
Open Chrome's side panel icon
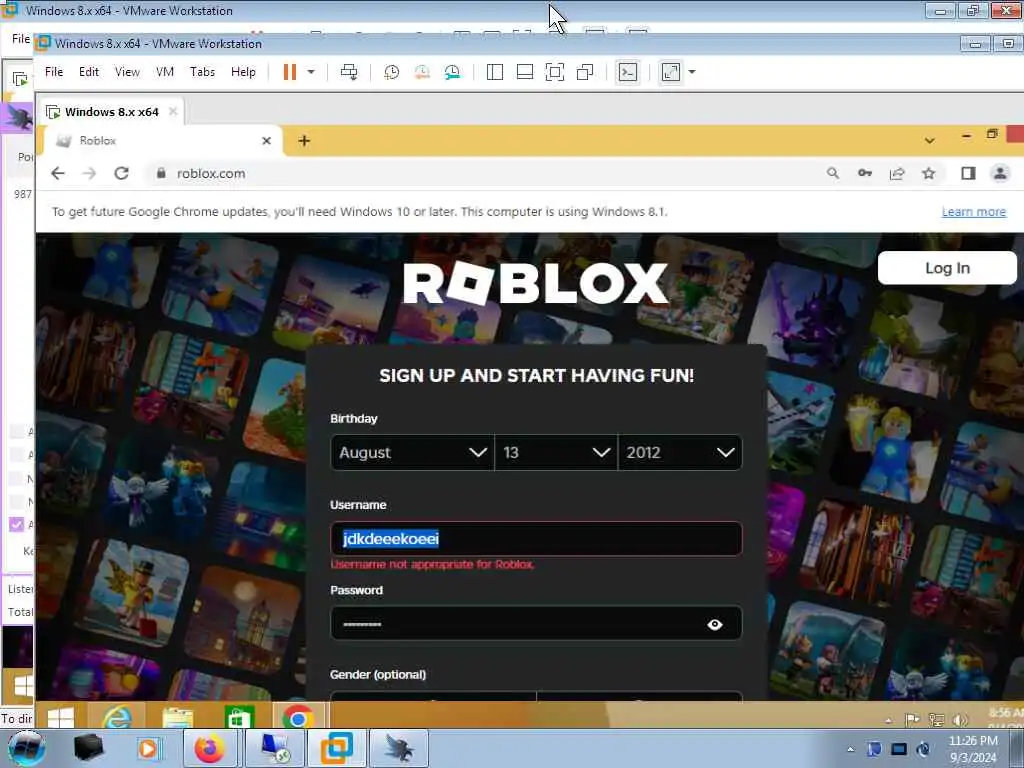coord(968,173)
